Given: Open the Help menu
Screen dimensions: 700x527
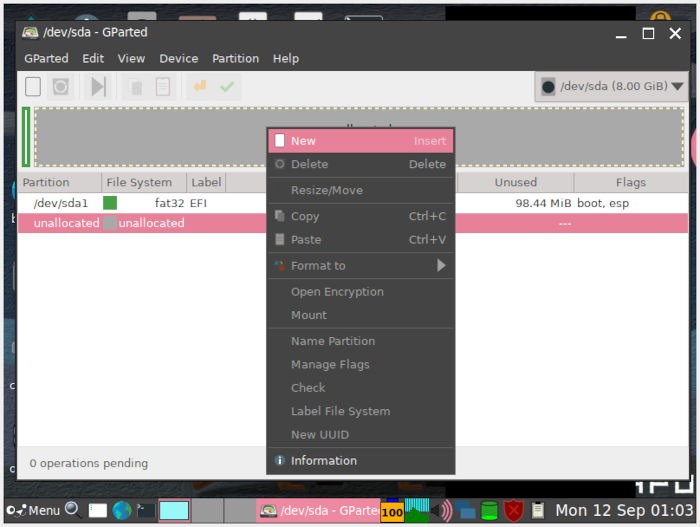Looking at the screenshot, I should tap(286, 59).
